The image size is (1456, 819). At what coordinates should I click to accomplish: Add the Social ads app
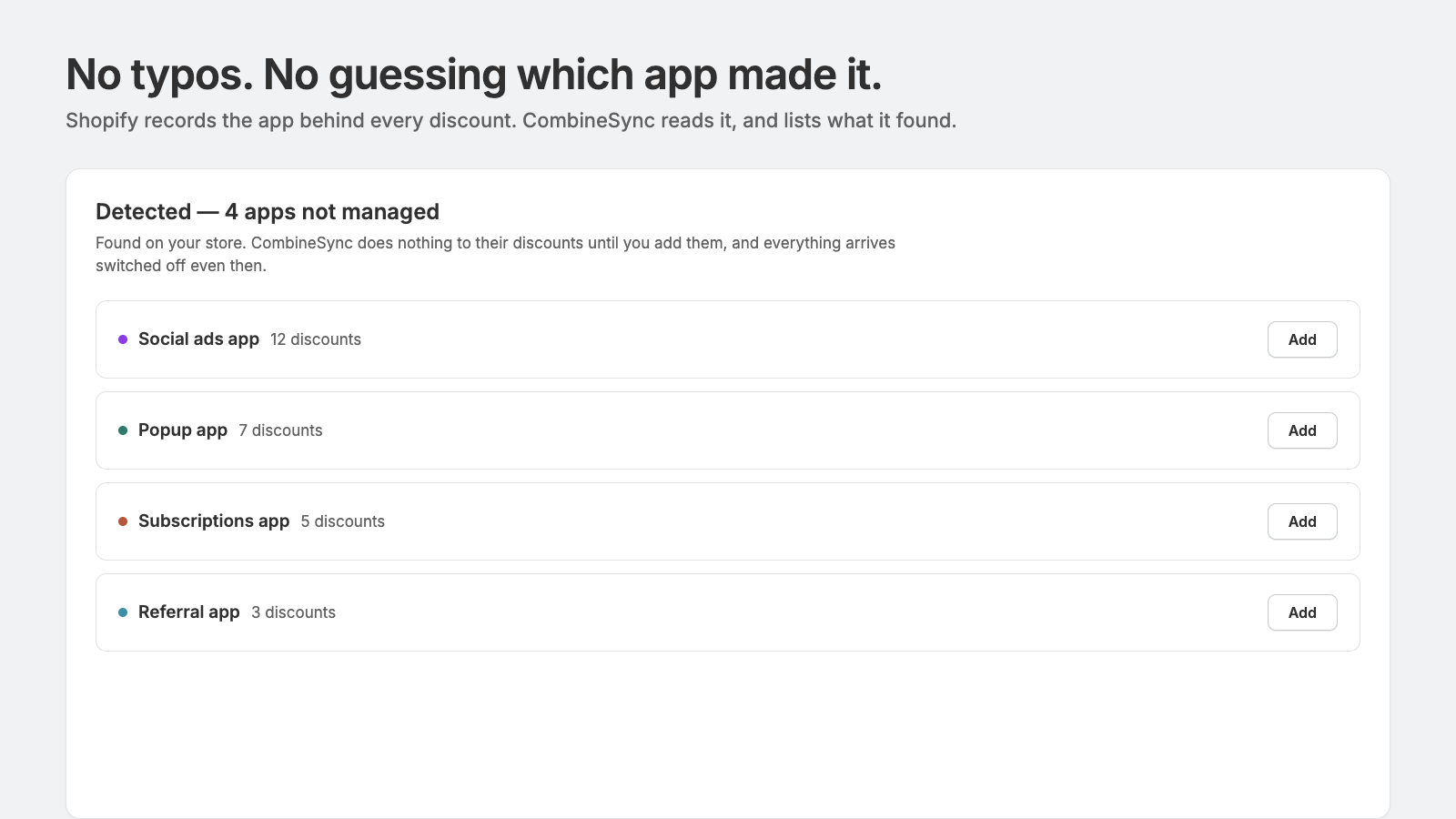click(x=1302, y=339)
